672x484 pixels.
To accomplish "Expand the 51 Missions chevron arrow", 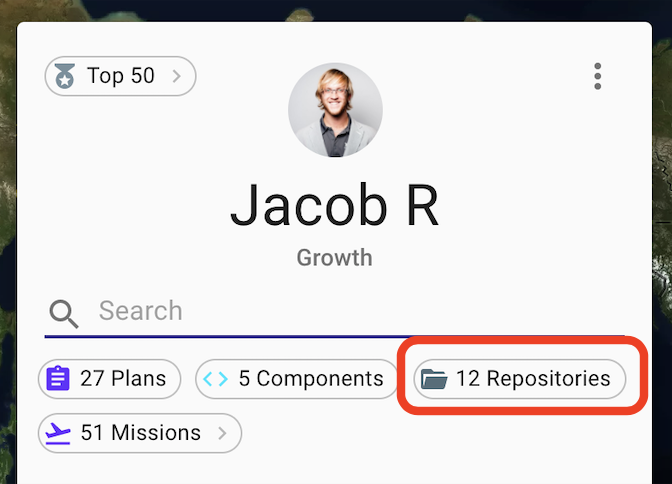I will (222, 433).
